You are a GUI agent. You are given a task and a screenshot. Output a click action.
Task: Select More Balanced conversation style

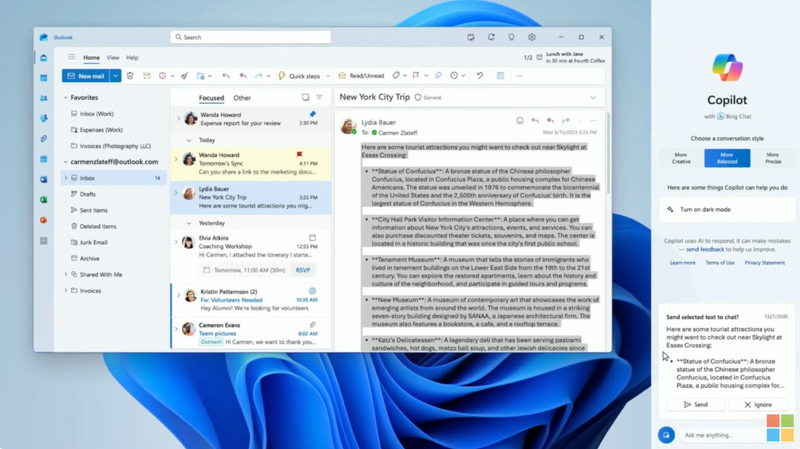click(727, 158)
